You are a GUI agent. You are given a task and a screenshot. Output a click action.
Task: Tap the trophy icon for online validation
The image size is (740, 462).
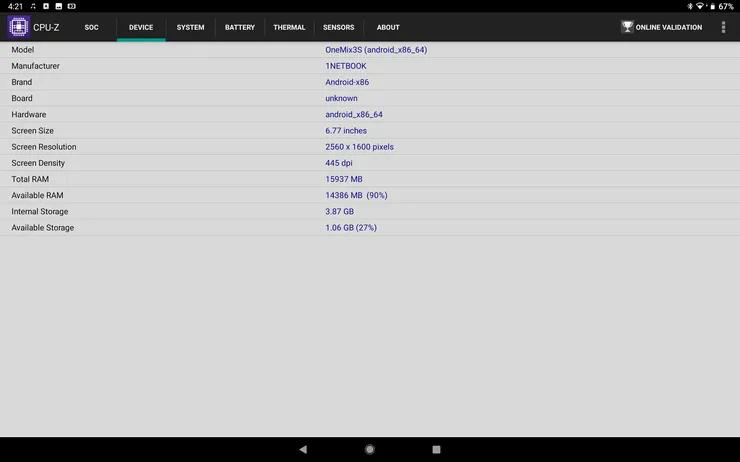tap(627, 27)
